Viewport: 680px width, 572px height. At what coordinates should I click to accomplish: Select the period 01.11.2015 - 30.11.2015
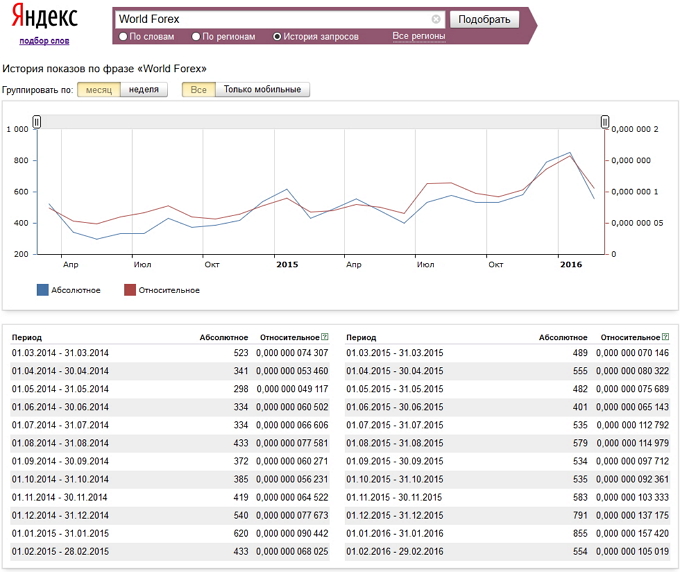point(394,497)
